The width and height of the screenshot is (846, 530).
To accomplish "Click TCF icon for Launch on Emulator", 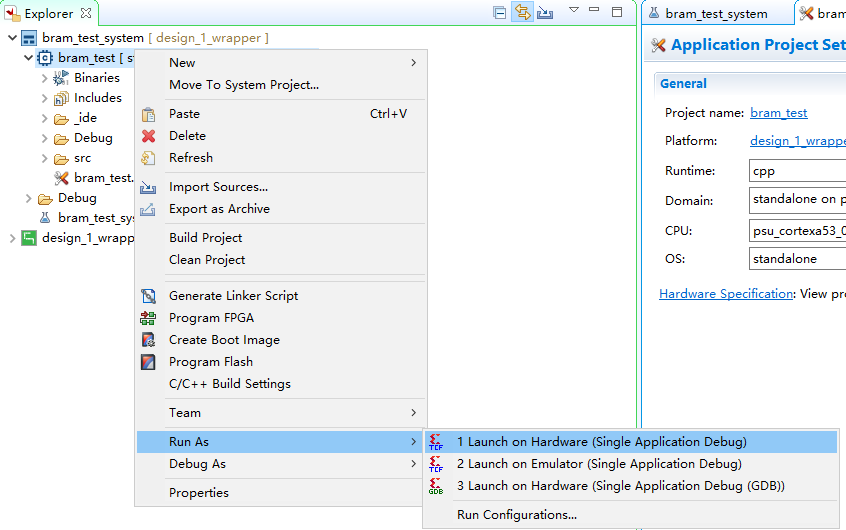I will 436,464.
